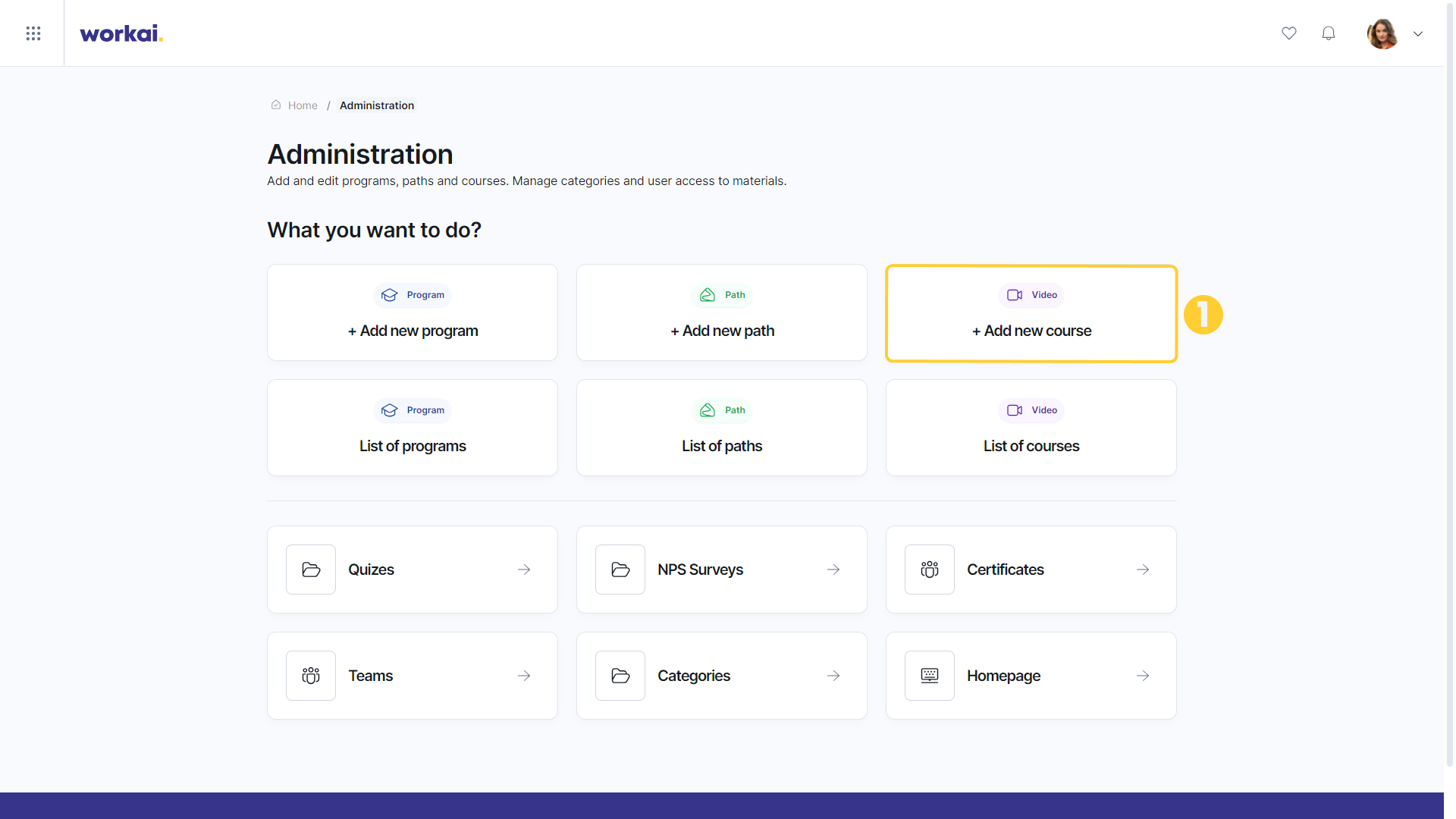Click Path icon on Add new path
Image resolution: width=1456 pixels, height=819 pixels.
tap(708, 295)
